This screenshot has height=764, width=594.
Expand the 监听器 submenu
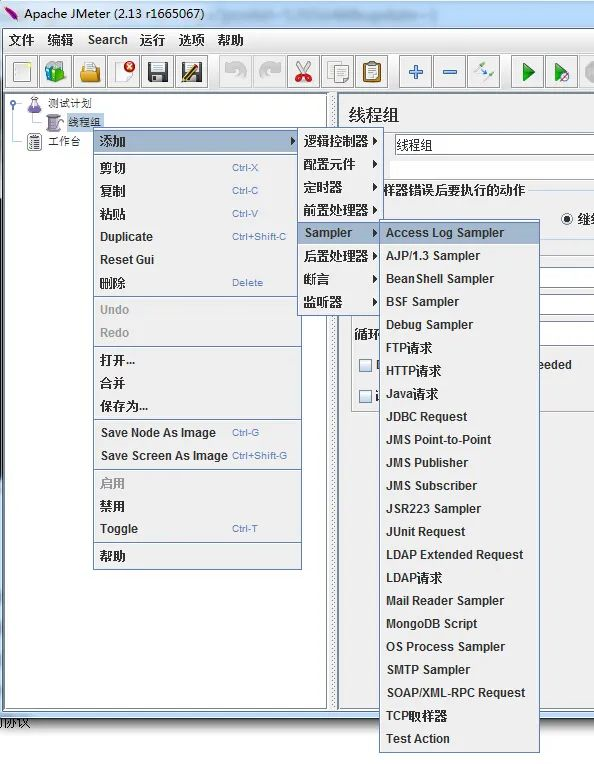[x=340, y=302]
